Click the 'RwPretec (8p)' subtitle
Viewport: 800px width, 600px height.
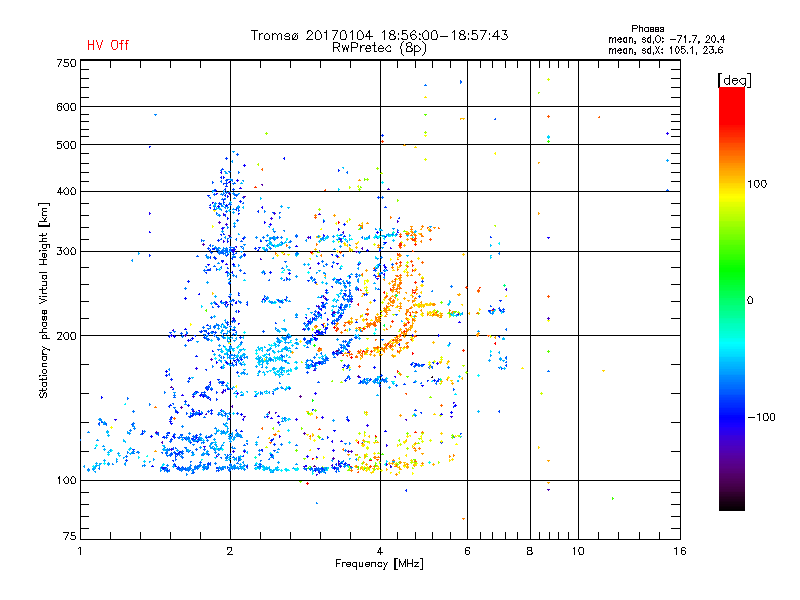[379, 47]
